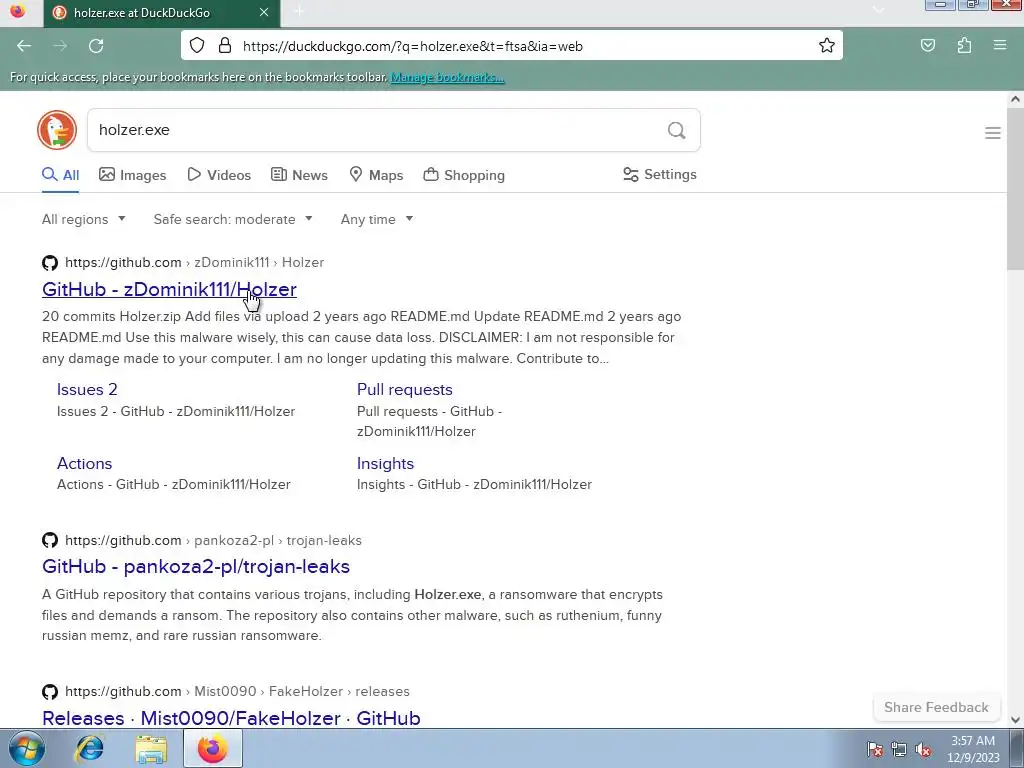Open the Pocket save icon

(x=928, y=46)
